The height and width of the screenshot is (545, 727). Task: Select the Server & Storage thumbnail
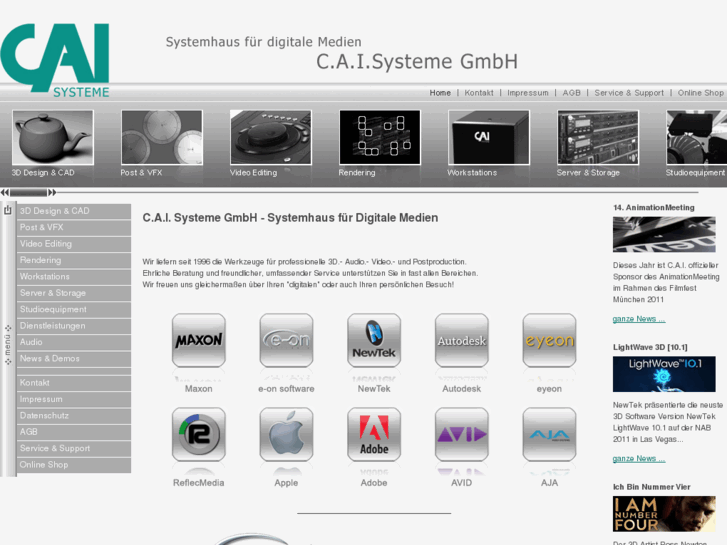[598, 137]
